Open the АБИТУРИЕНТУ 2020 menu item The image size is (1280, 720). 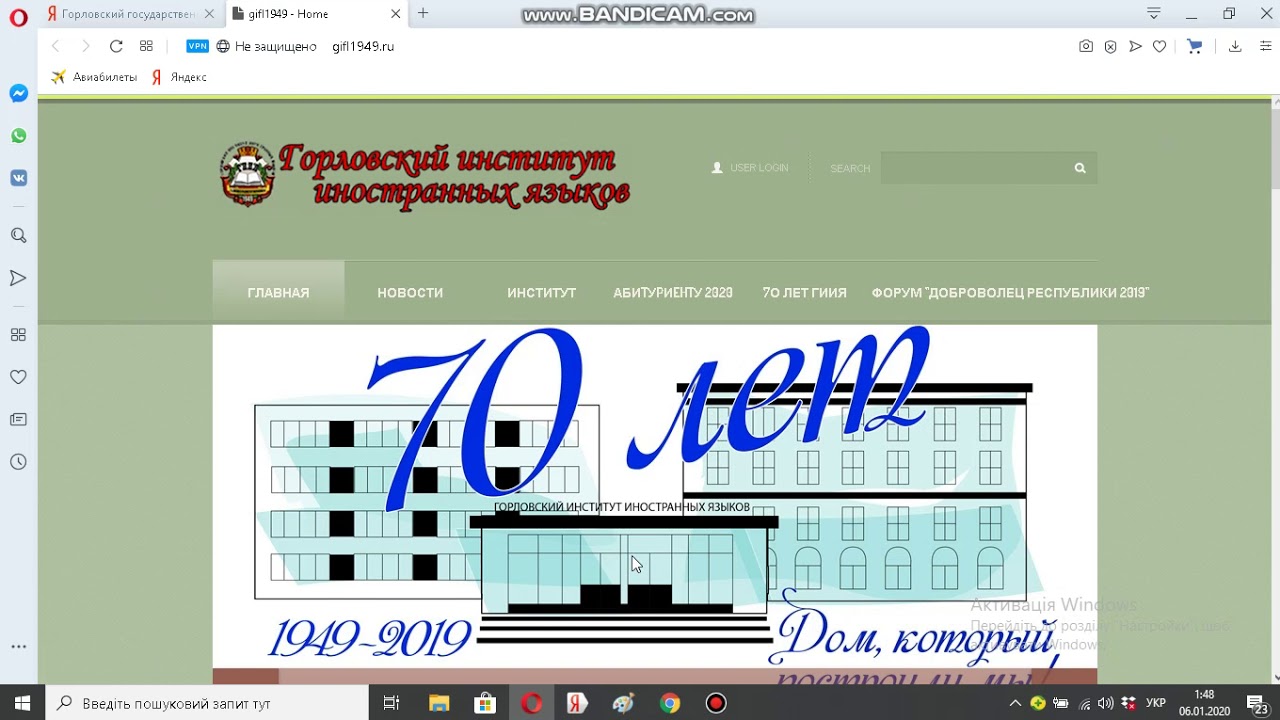(x=673, y=293)
